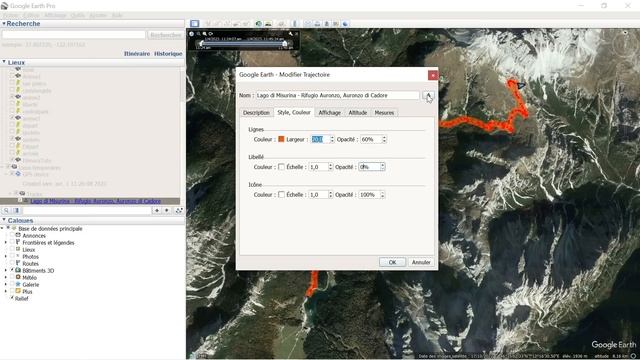Click the Frontières et légendes flag icon
The image size is (640, 360).
pos(18,242)
